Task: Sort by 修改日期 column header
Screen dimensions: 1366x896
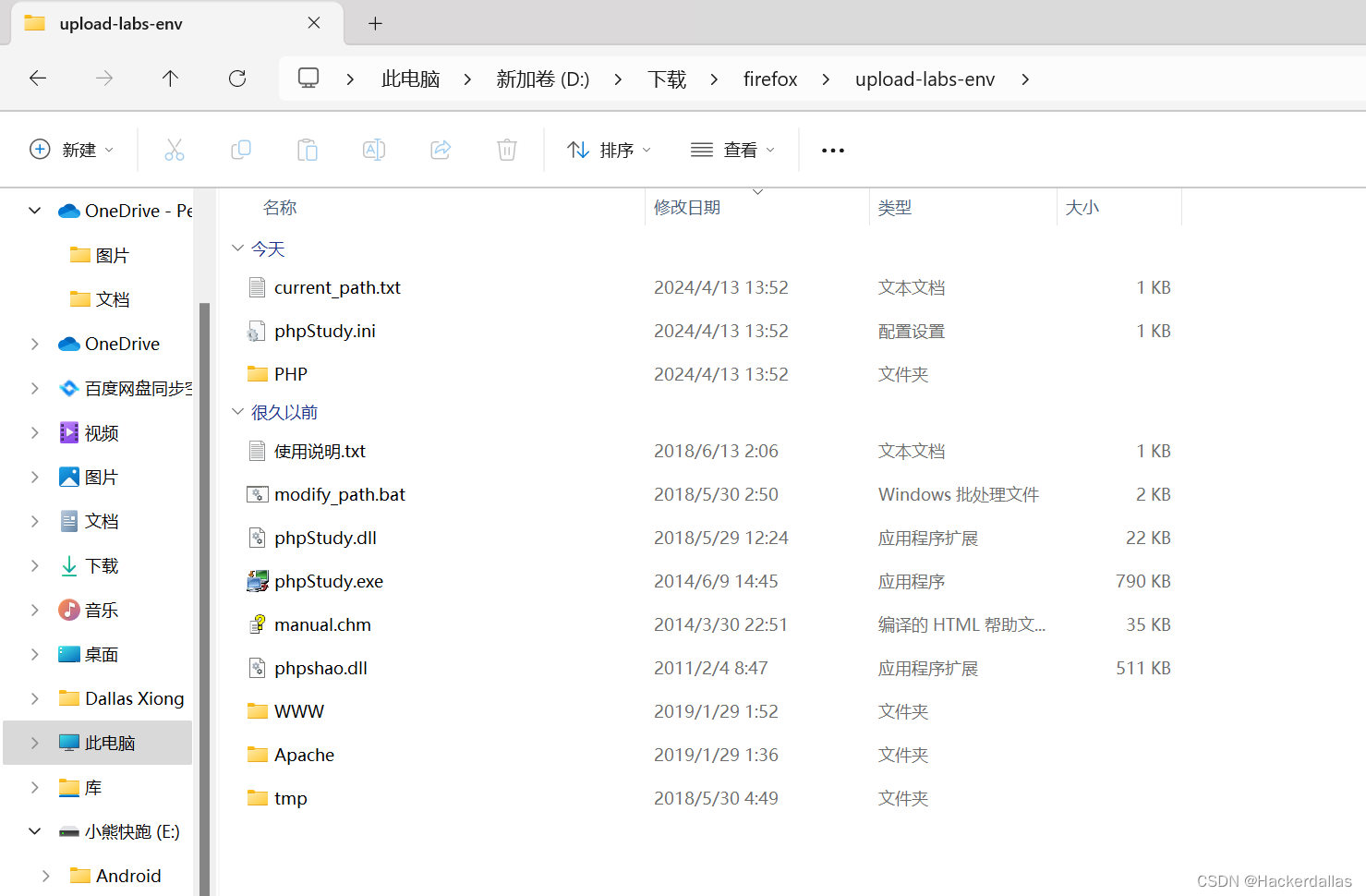Action: point(687,208)
